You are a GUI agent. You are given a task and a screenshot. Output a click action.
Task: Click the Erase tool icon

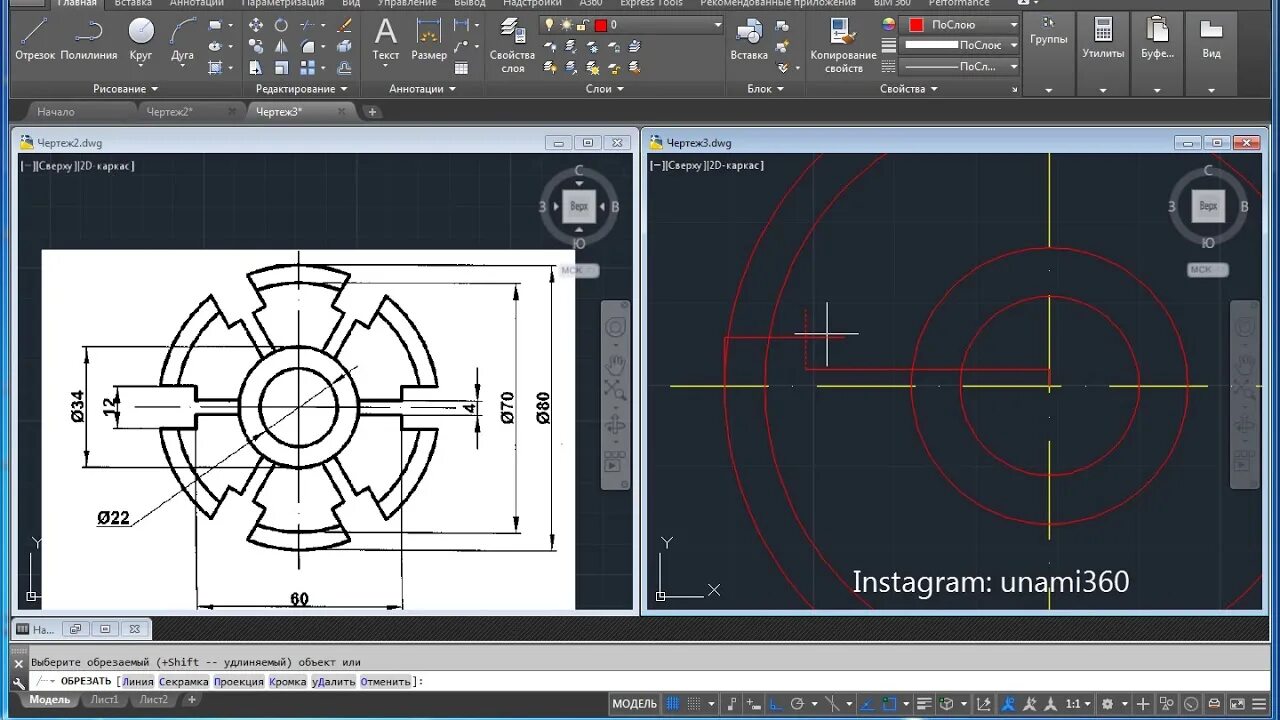pyautogui.click(x=344, y=25)
